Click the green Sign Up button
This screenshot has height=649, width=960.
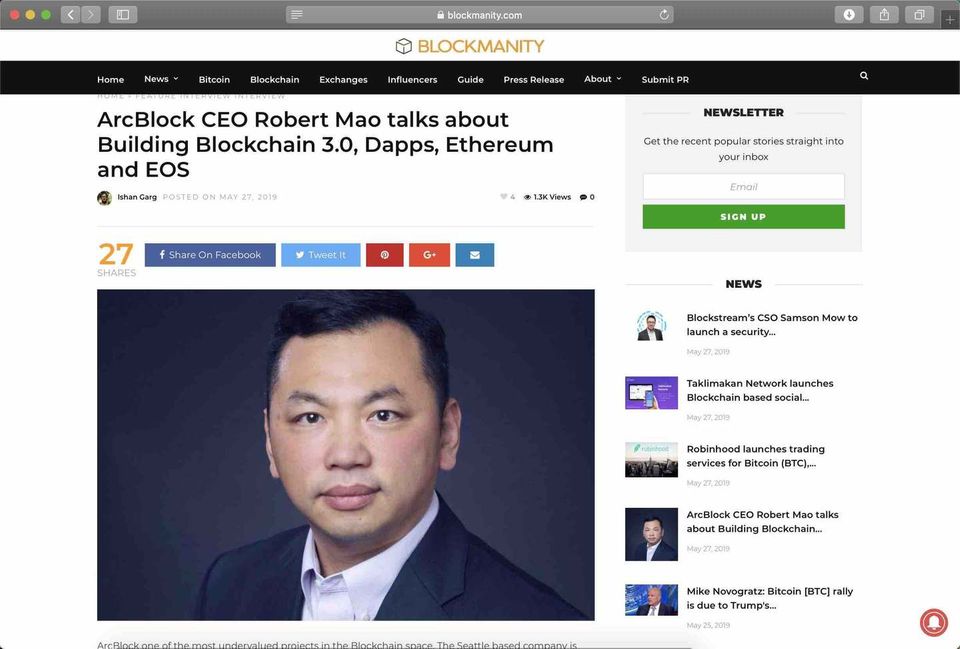pos(743,217)
